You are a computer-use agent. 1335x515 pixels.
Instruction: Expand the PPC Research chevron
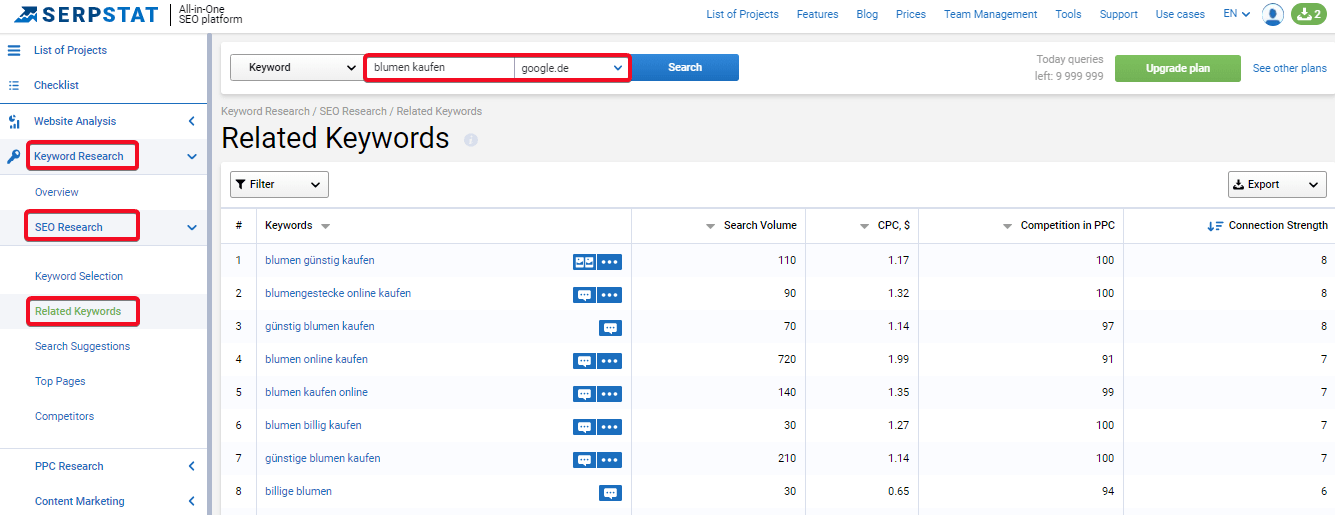pyautogui.click(x=192, y=466)
